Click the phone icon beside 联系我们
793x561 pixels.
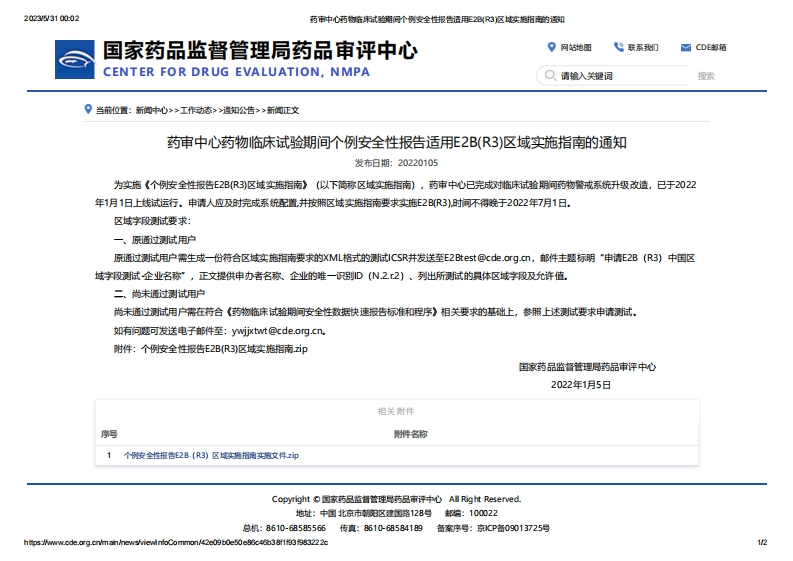[x=618, y=47]
